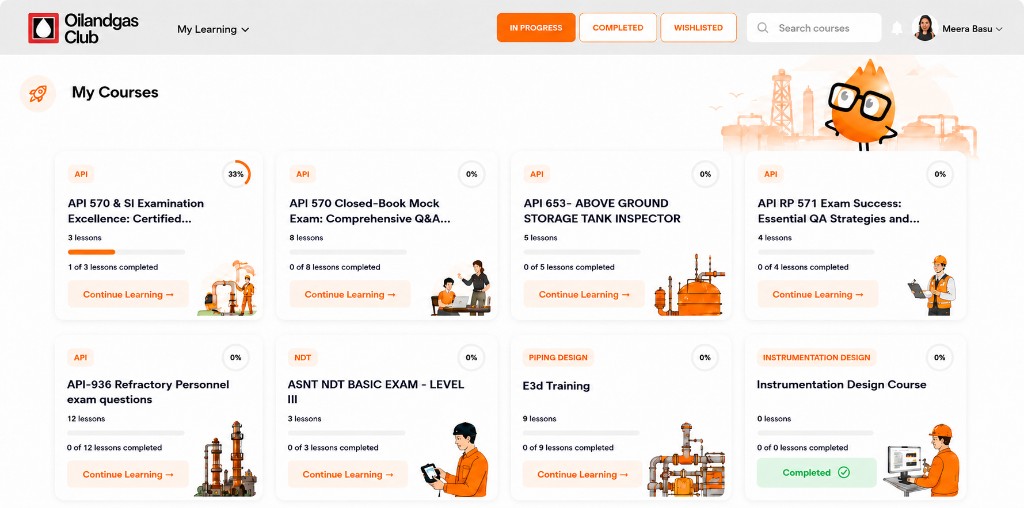Click 0% ring on E3d Training card
The width and height of the screenshot is (1024, 508).
pyautogui.click(x=705, y=358)
